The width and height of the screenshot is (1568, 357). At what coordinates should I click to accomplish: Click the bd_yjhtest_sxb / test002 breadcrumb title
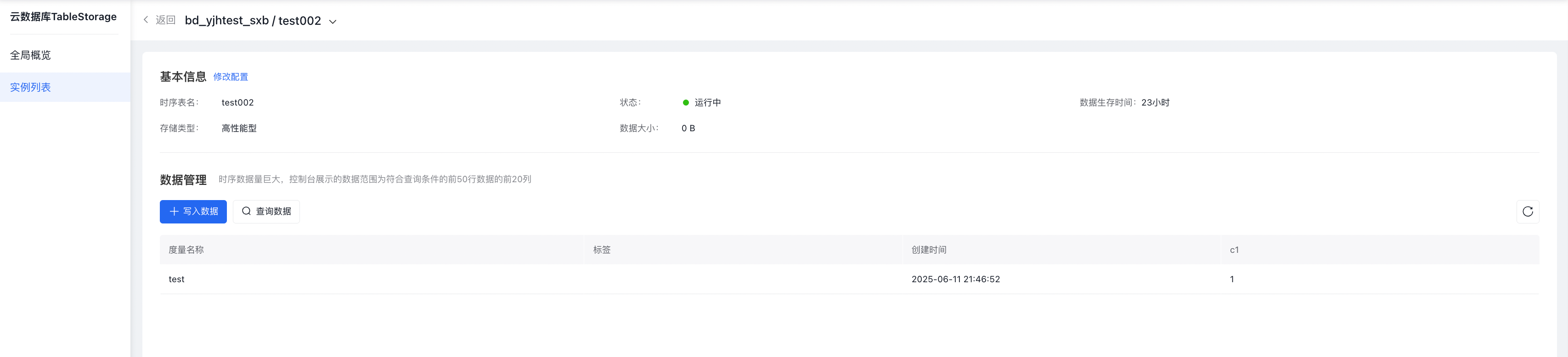(x=253, y=21)
